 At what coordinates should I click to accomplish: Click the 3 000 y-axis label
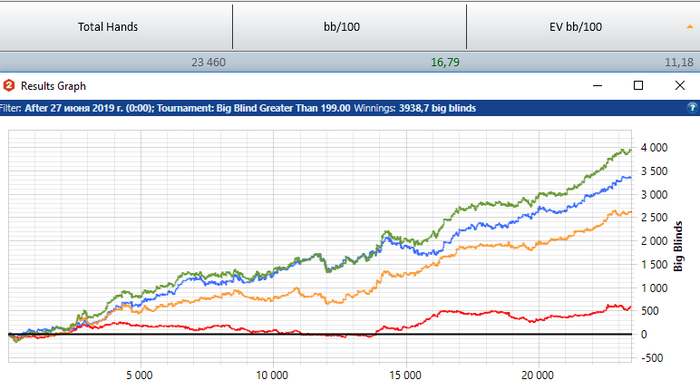click(654, 195)
